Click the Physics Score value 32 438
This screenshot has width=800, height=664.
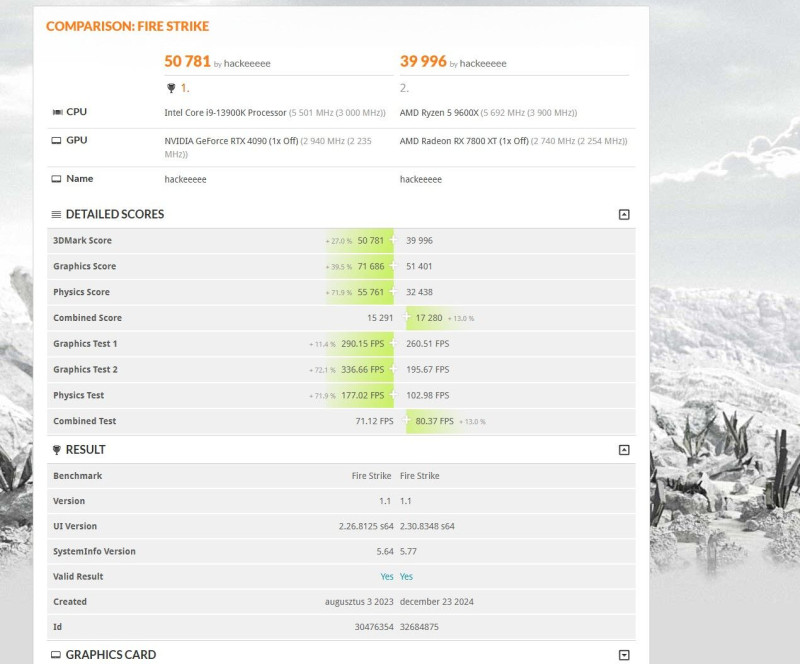pyautogui.click(x=419, y=292)
